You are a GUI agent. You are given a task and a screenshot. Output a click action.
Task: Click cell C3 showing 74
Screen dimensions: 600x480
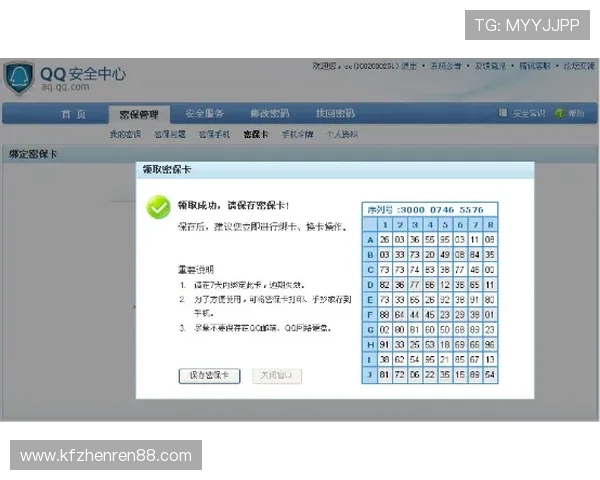[x=415, y=270]
